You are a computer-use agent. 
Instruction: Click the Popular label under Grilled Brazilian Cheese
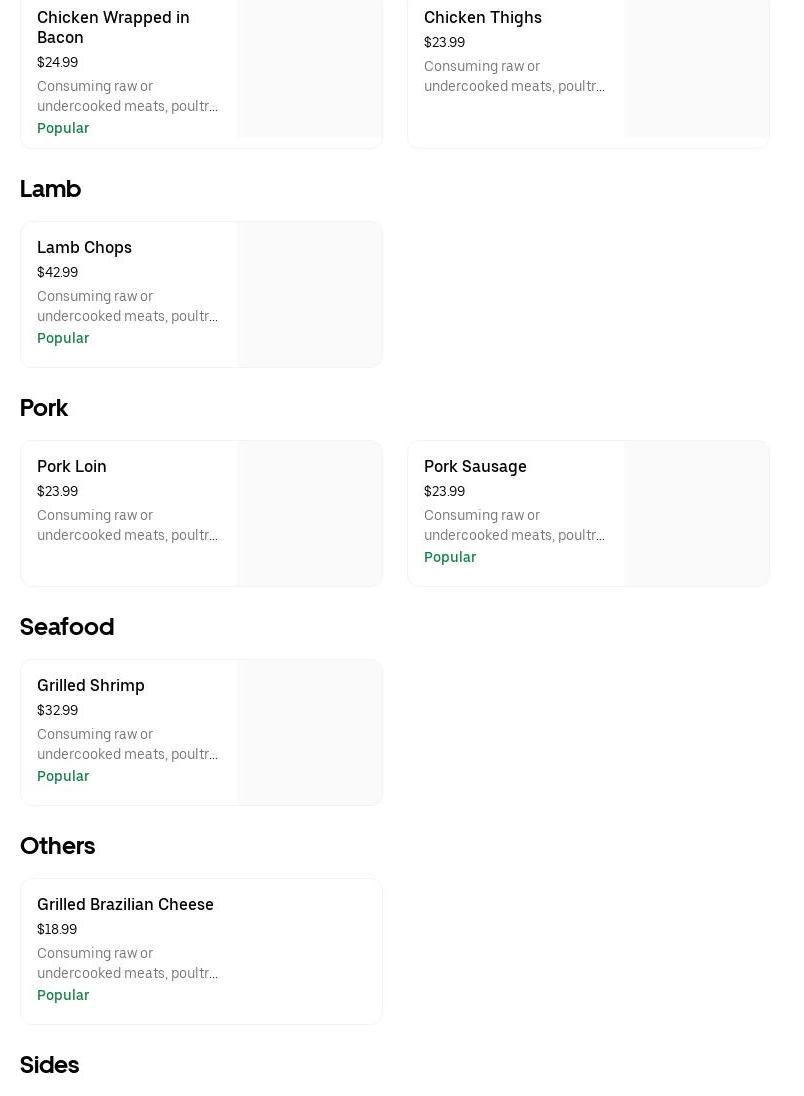coord(63,995)
